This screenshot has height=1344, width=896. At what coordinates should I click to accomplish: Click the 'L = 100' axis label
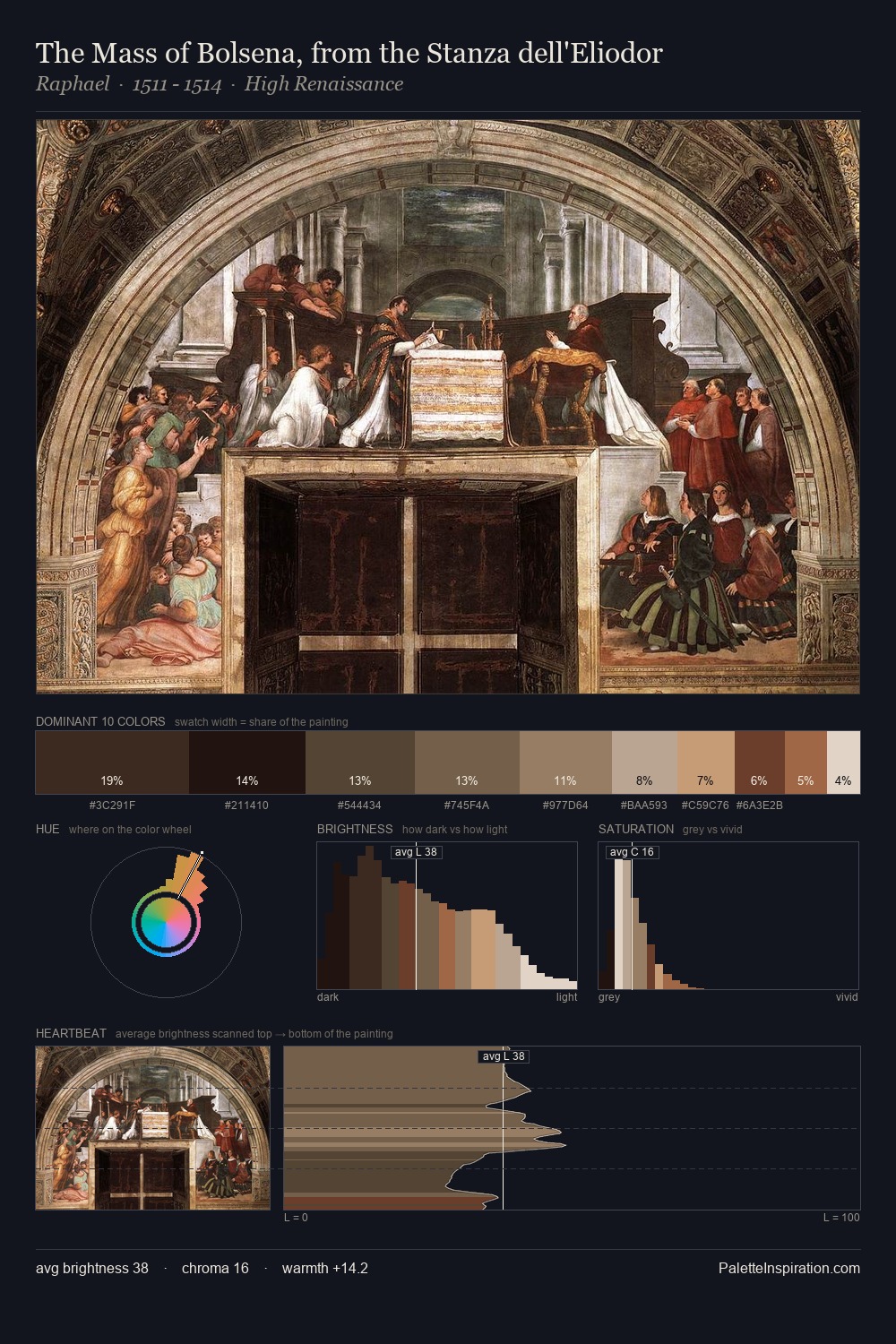coord(841,1218)
